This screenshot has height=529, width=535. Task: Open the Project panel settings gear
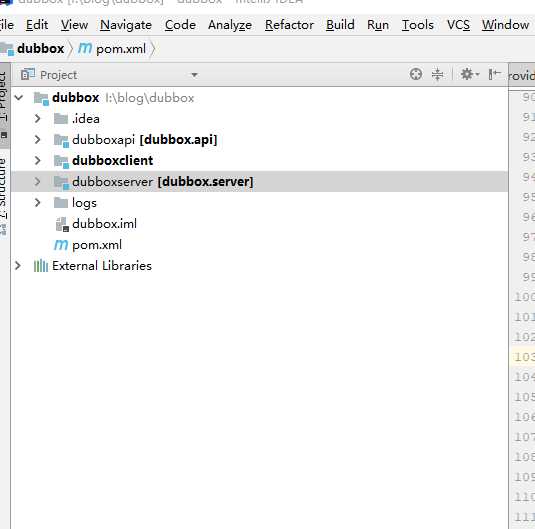click(469, 74)
